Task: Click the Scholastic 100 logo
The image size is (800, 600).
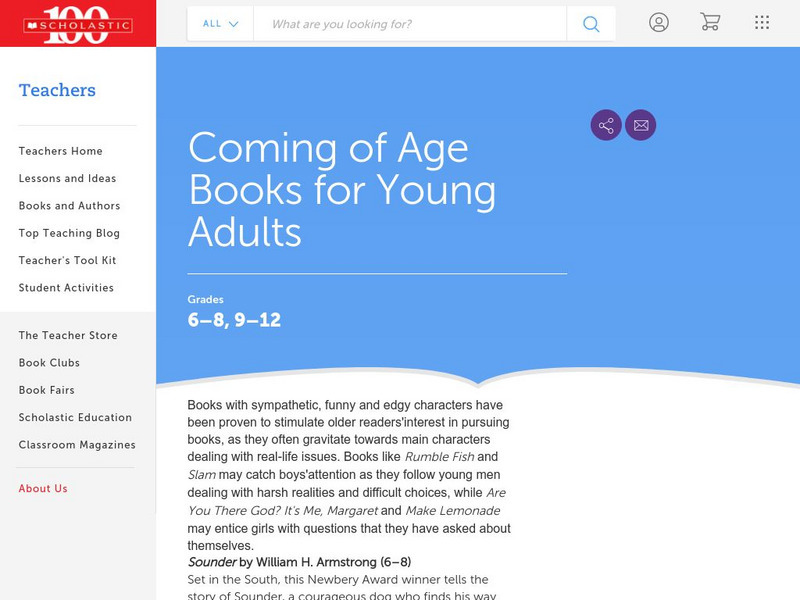Action: point(78,24)
